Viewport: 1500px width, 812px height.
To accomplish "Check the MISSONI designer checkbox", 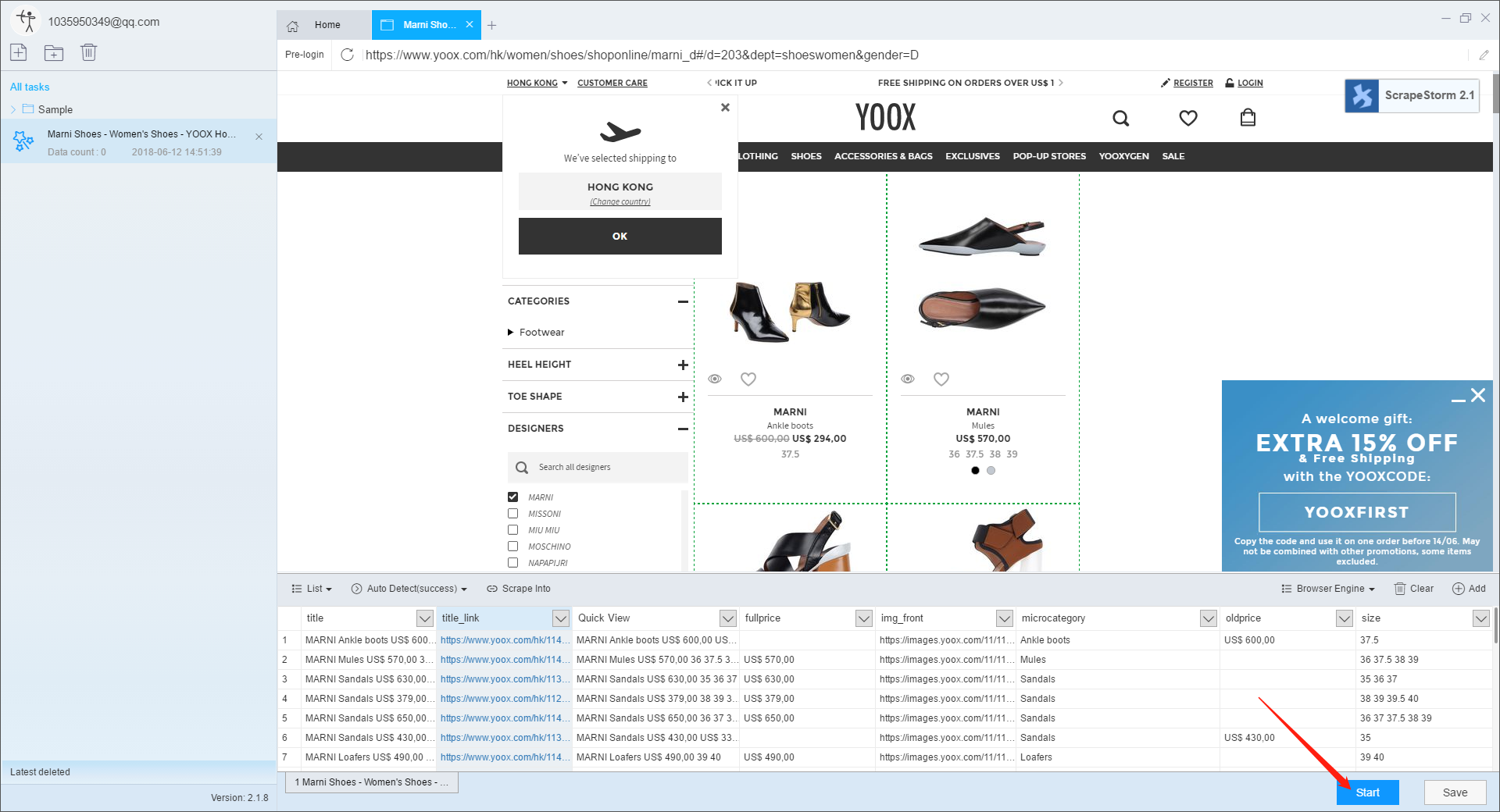I will tap(512, 513).
